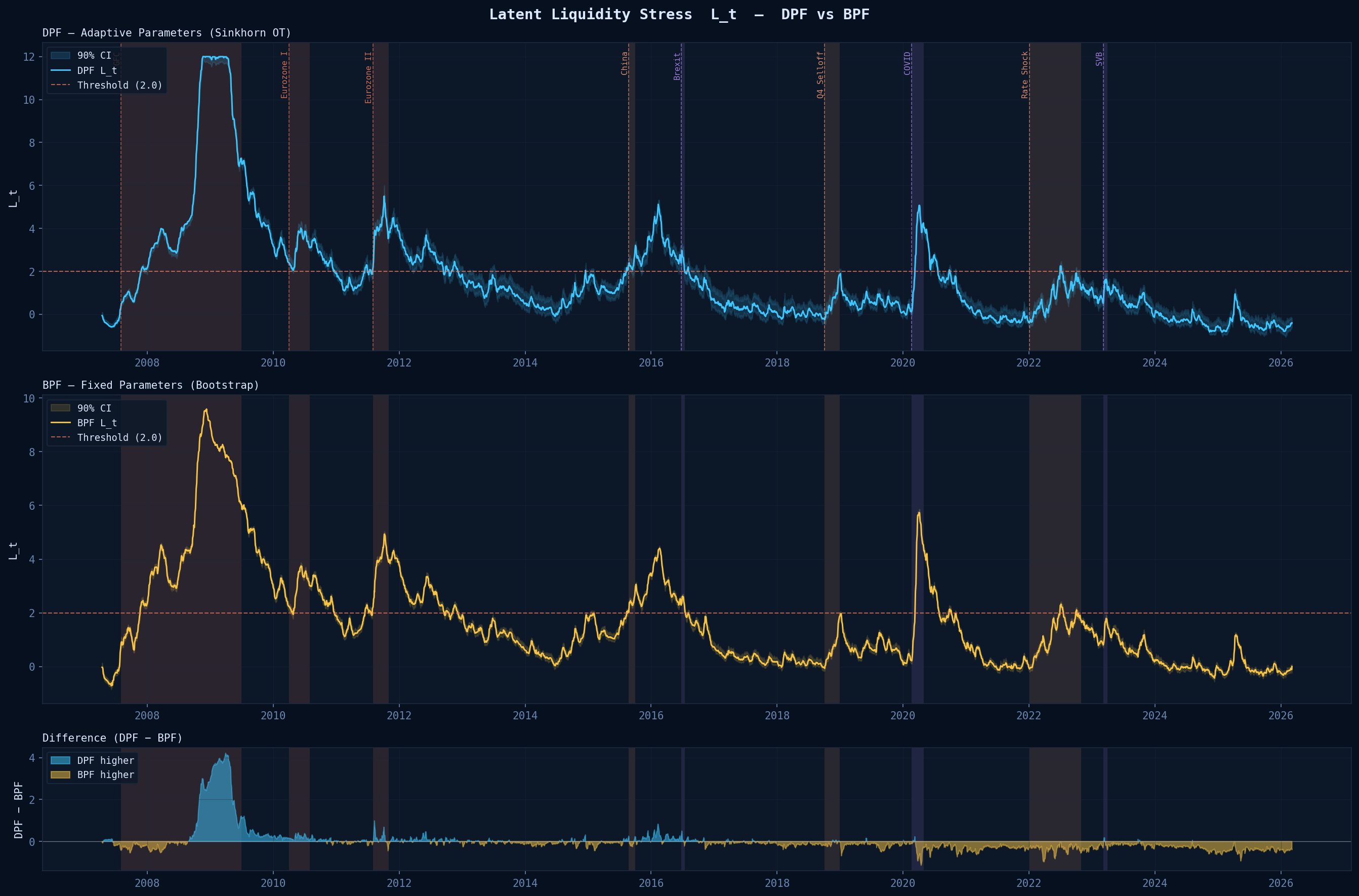Click the 2020 tick on bottom x-axis
This screenshot has width=1359, height=896.
click(x=902, y=883)
